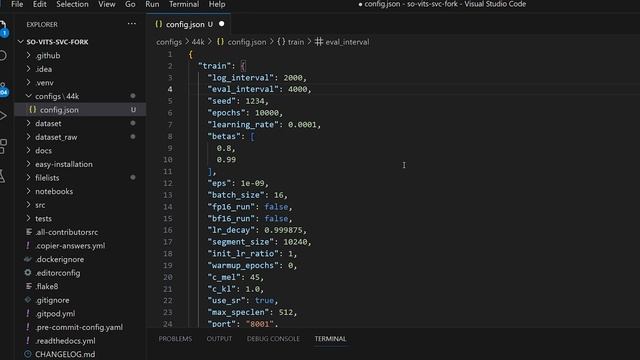Open the .copier-answers.yml file
640x360 pixels.
coord(70,246)
